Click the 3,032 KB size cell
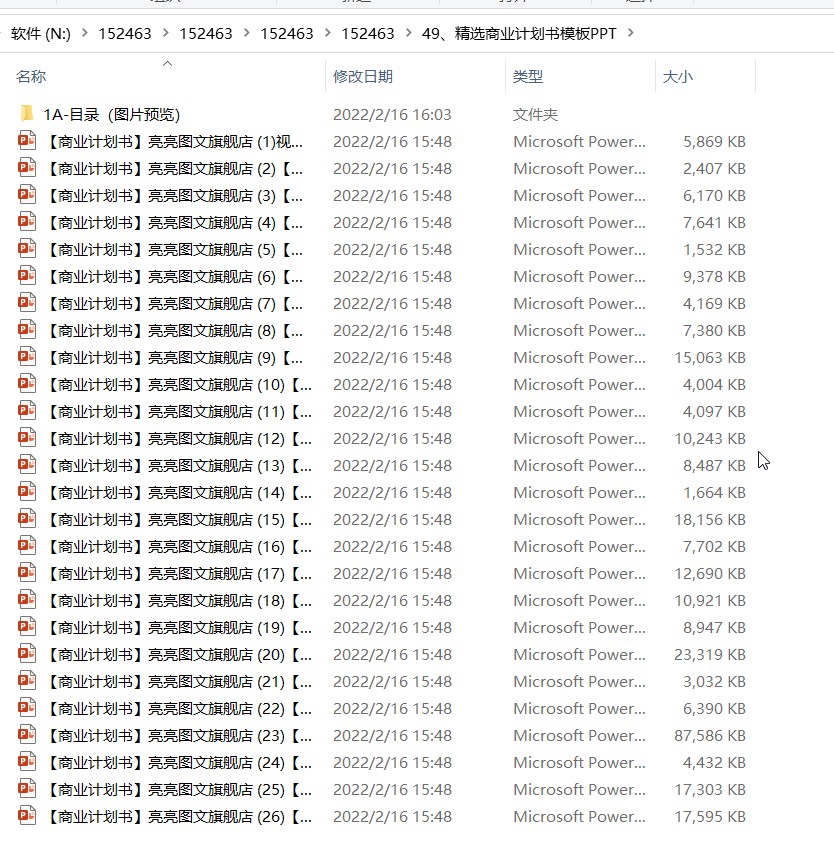 pyautogui.click(x=714, y=681)
